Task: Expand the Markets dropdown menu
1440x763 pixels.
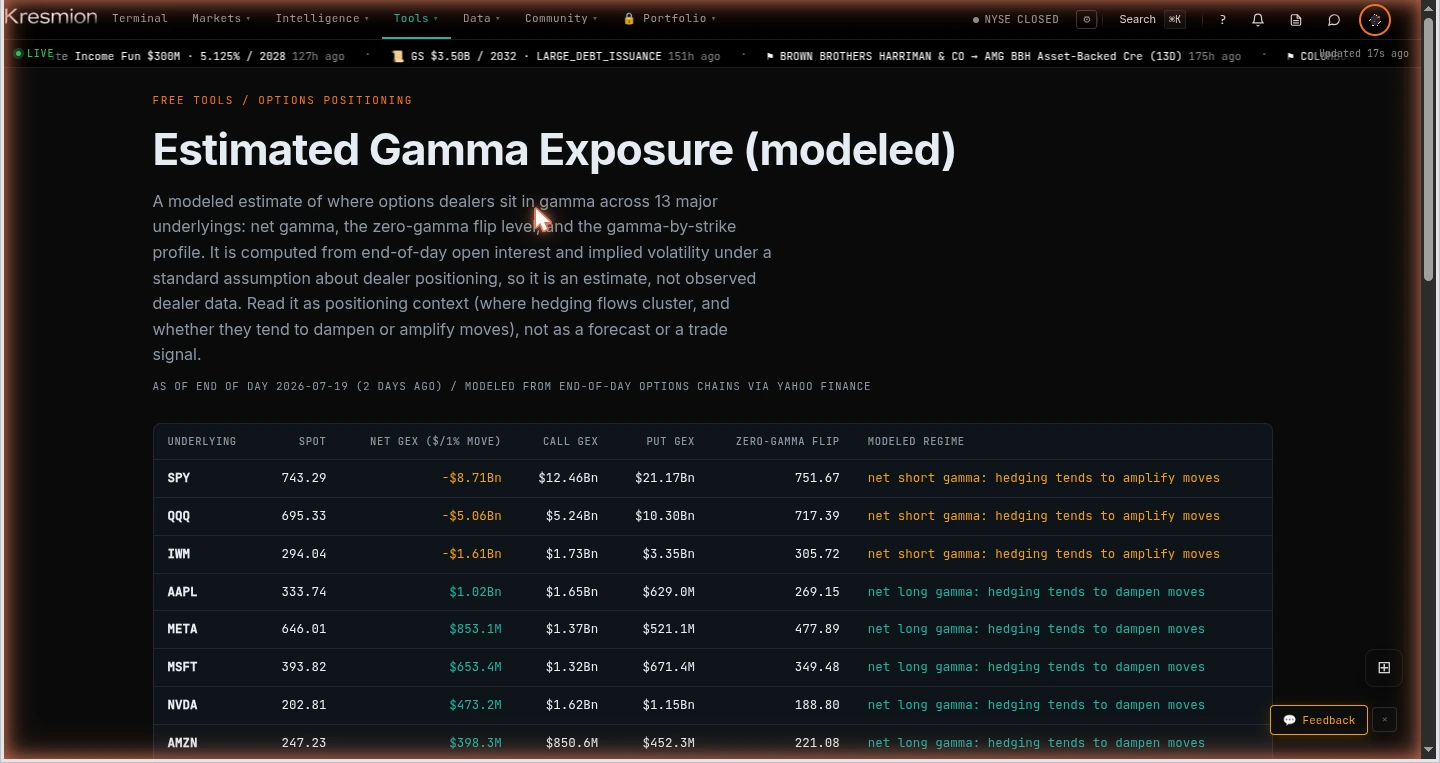Action: pyautogui.click(x=221, y=18)
